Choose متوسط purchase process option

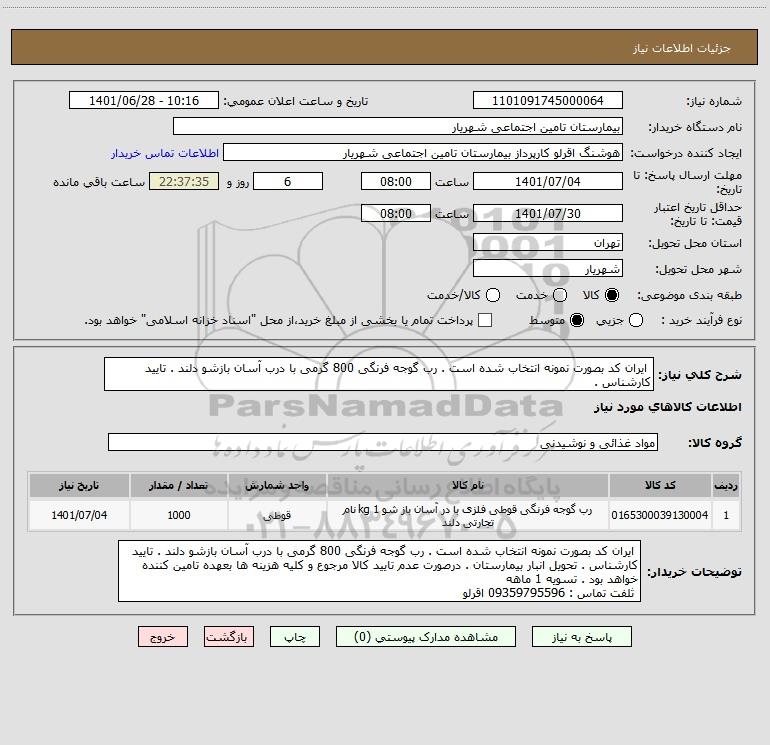pyautogui.click(x=577, y=320)
